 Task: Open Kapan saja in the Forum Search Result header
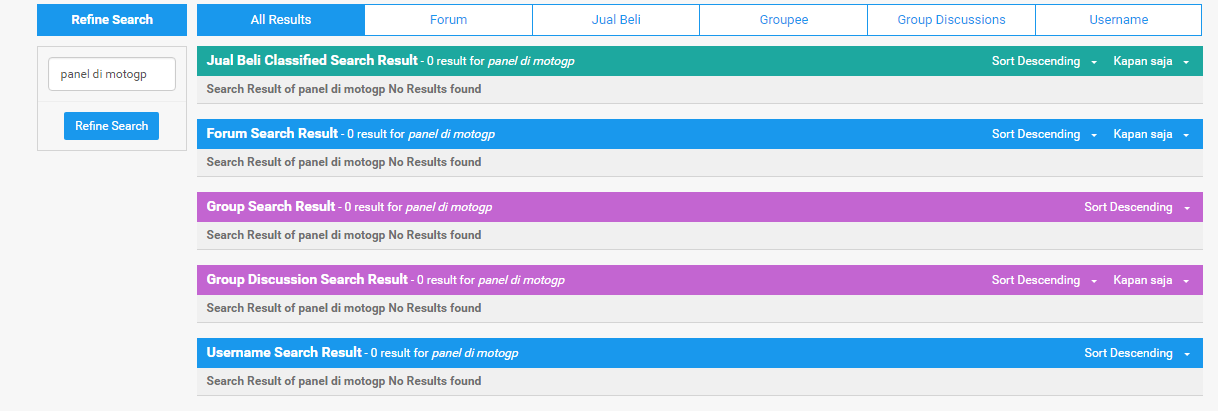pyautogui.click(x=1151, y=135)
